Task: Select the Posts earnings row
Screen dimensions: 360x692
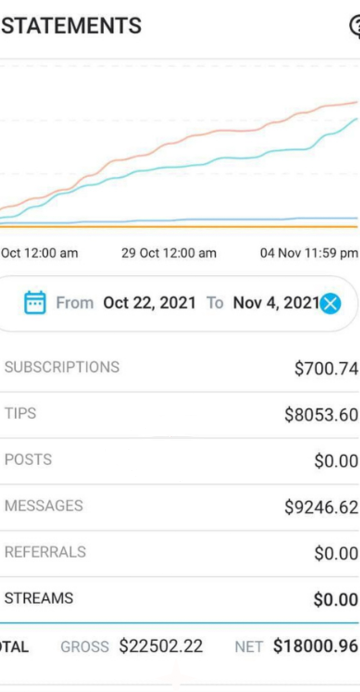Action: tap(180, 461)
